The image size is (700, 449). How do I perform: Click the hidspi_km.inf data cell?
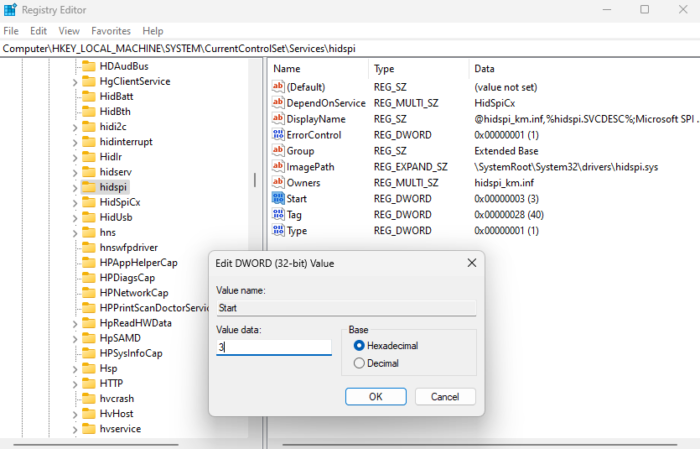click(x=504, y=183)
